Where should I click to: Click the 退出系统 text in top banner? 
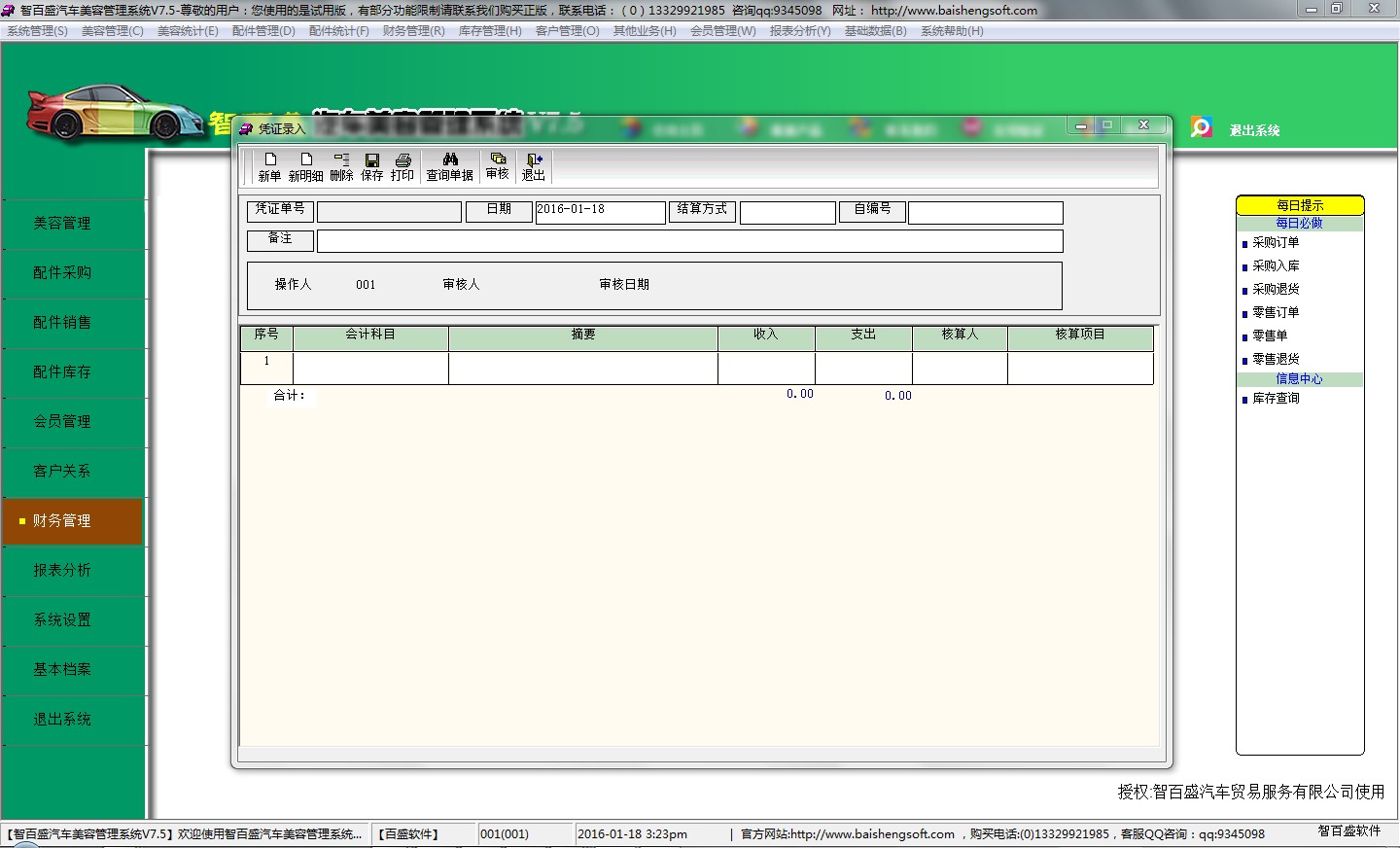tap(1254, 130)
